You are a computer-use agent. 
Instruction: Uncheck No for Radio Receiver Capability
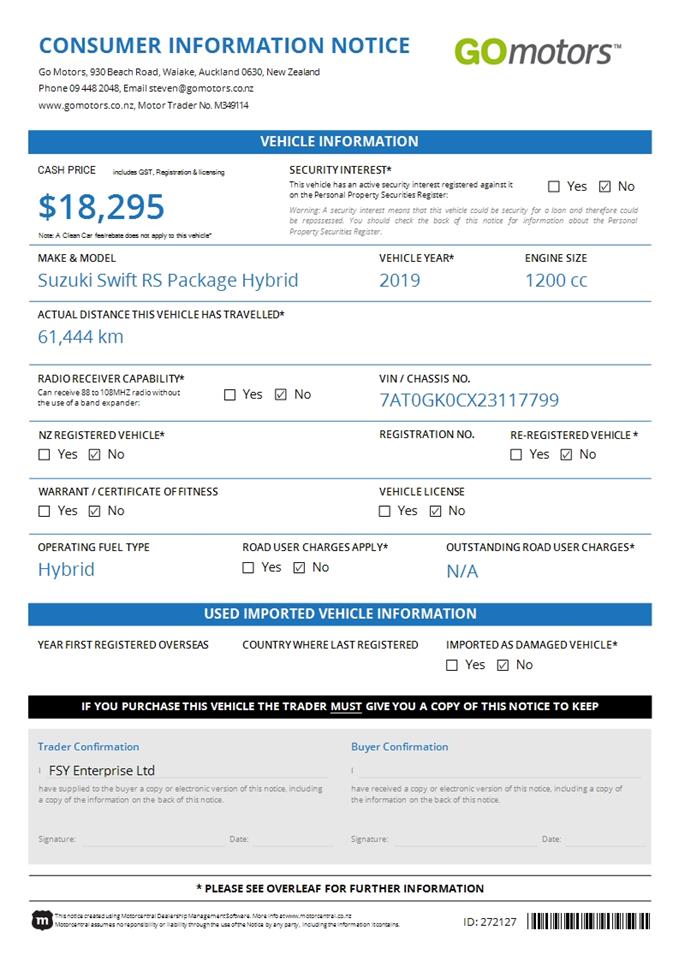[280, 395]
